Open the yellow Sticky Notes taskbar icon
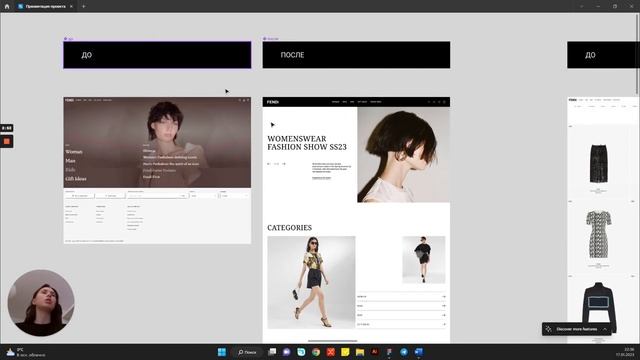The height and width of the screenshot is (360, 640). pyautogui.click(x=345, y=352)
